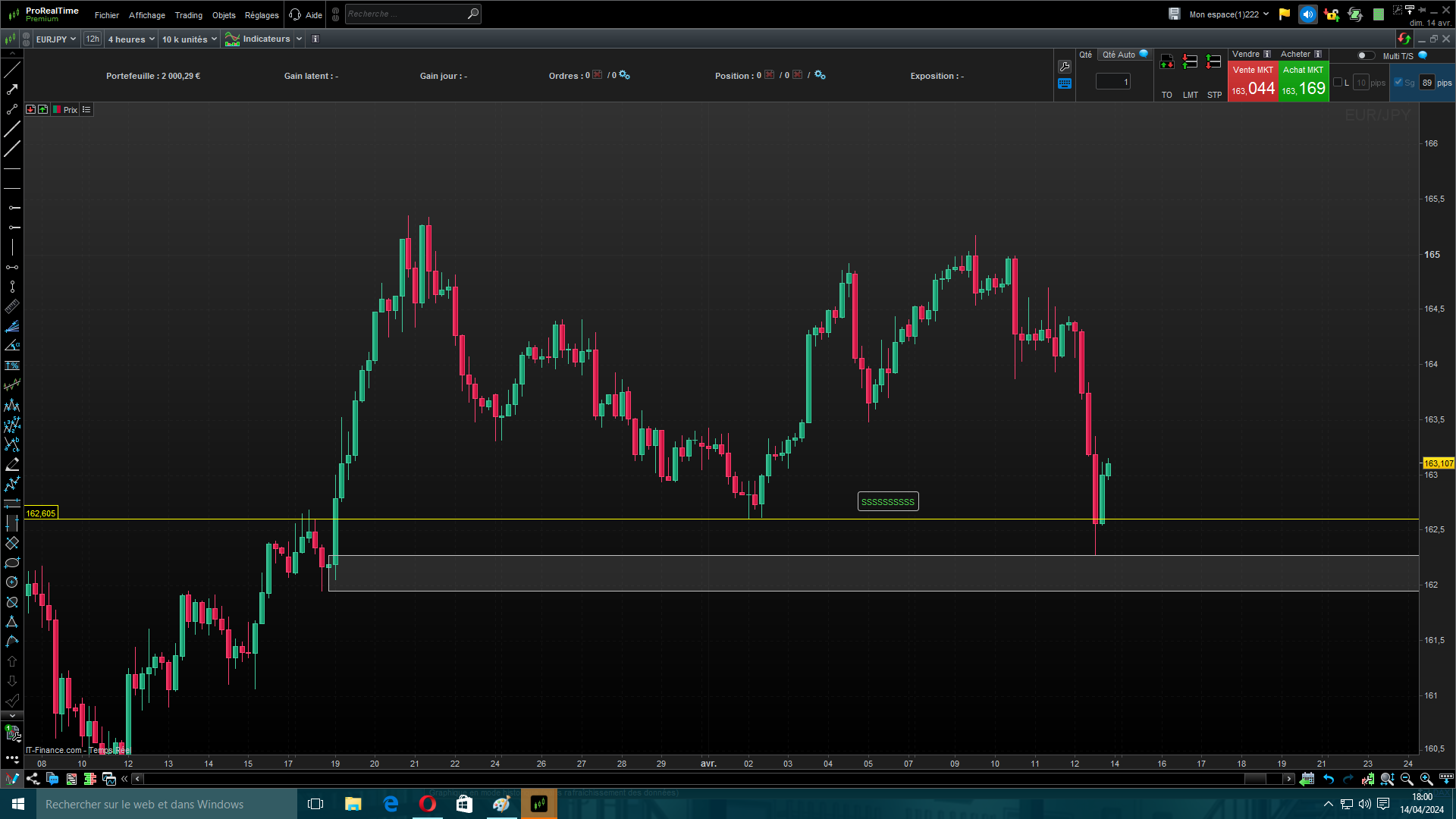Open the EURJPY instrument dropdown
1456x819 pixels.
click(x=56, y=39)
